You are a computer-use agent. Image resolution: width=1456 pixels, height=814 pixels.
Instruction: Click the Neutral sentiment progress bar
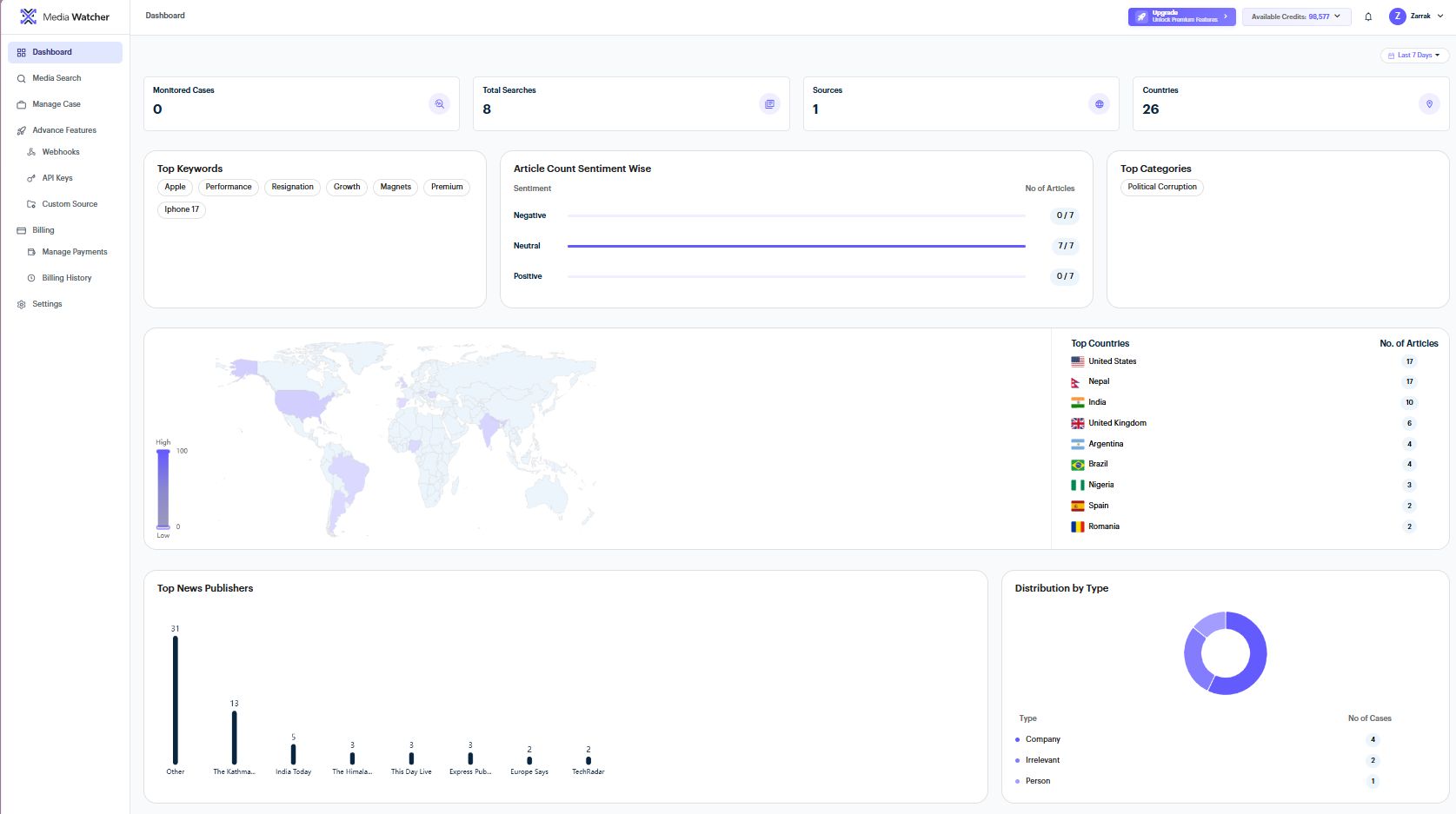click(x=795, y=246)
